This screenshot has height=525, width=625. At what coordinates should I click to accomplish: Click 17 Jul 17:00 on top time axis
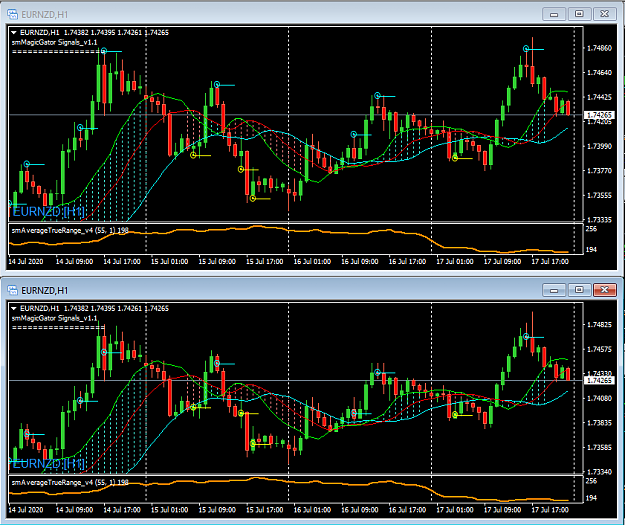coord(550,262)
